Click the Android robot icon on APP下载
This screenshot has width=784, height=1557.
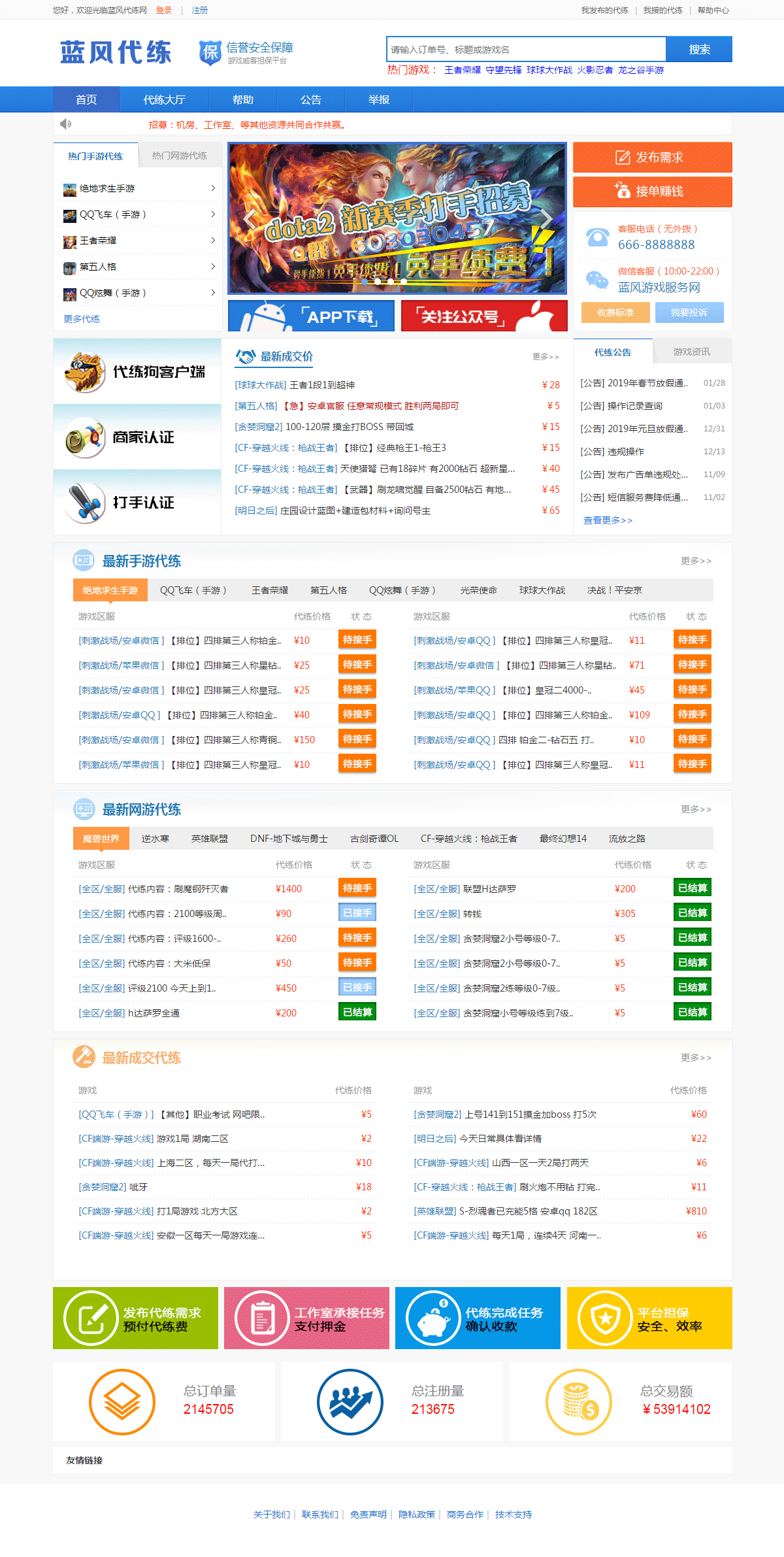(x=265, y=317)
